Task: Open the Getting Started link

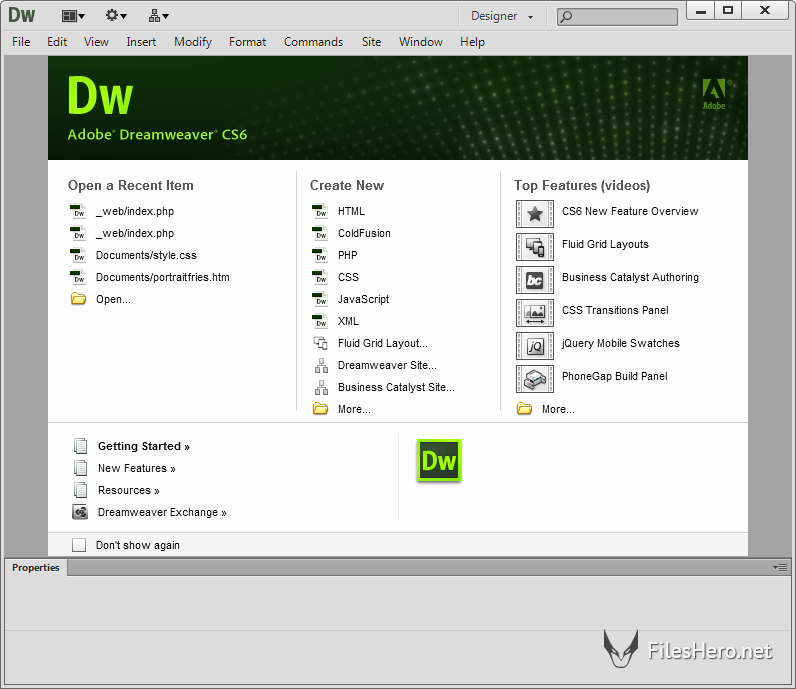Action: click(x=144, y=446)
